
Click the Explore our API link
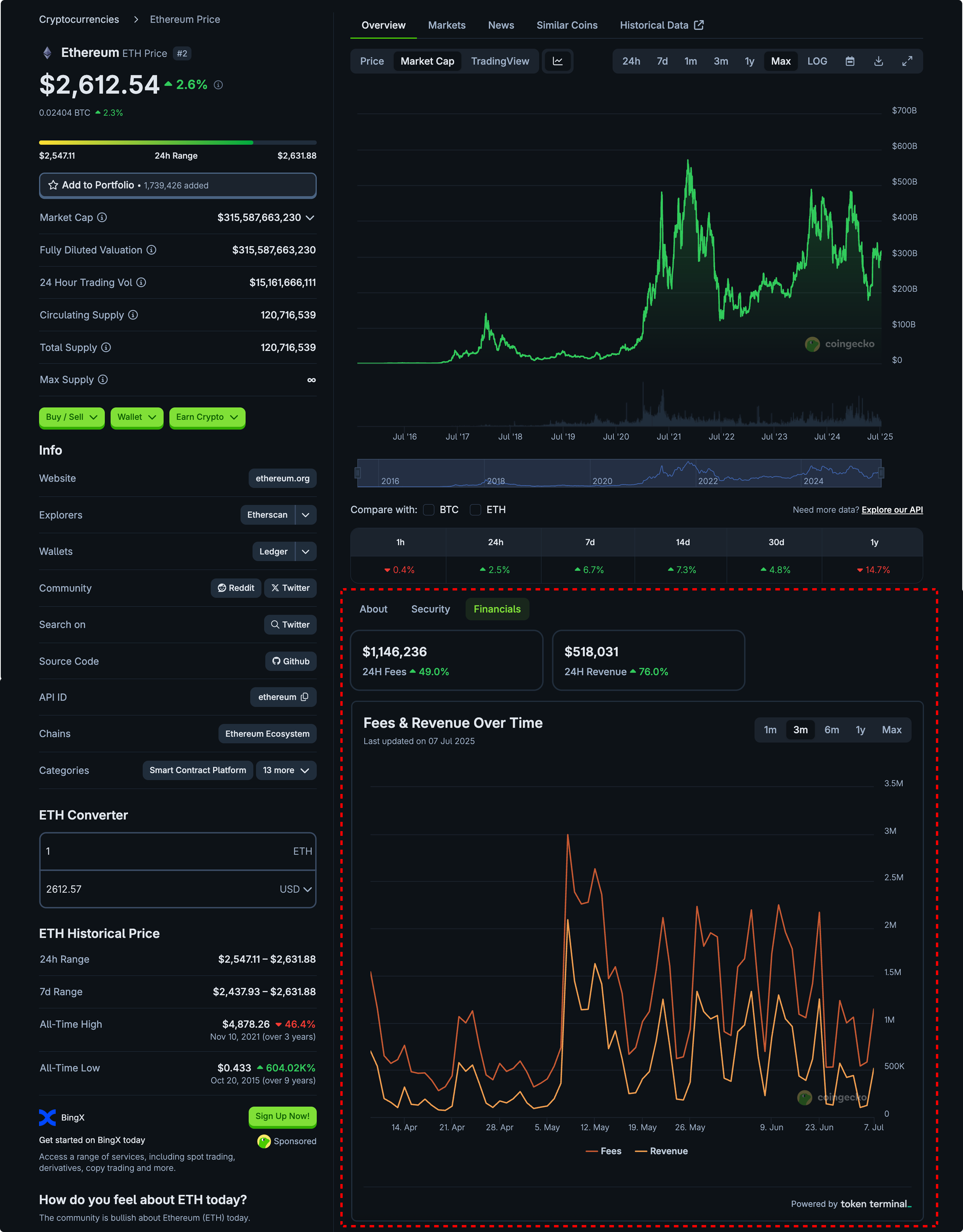(x=891, y=509)
